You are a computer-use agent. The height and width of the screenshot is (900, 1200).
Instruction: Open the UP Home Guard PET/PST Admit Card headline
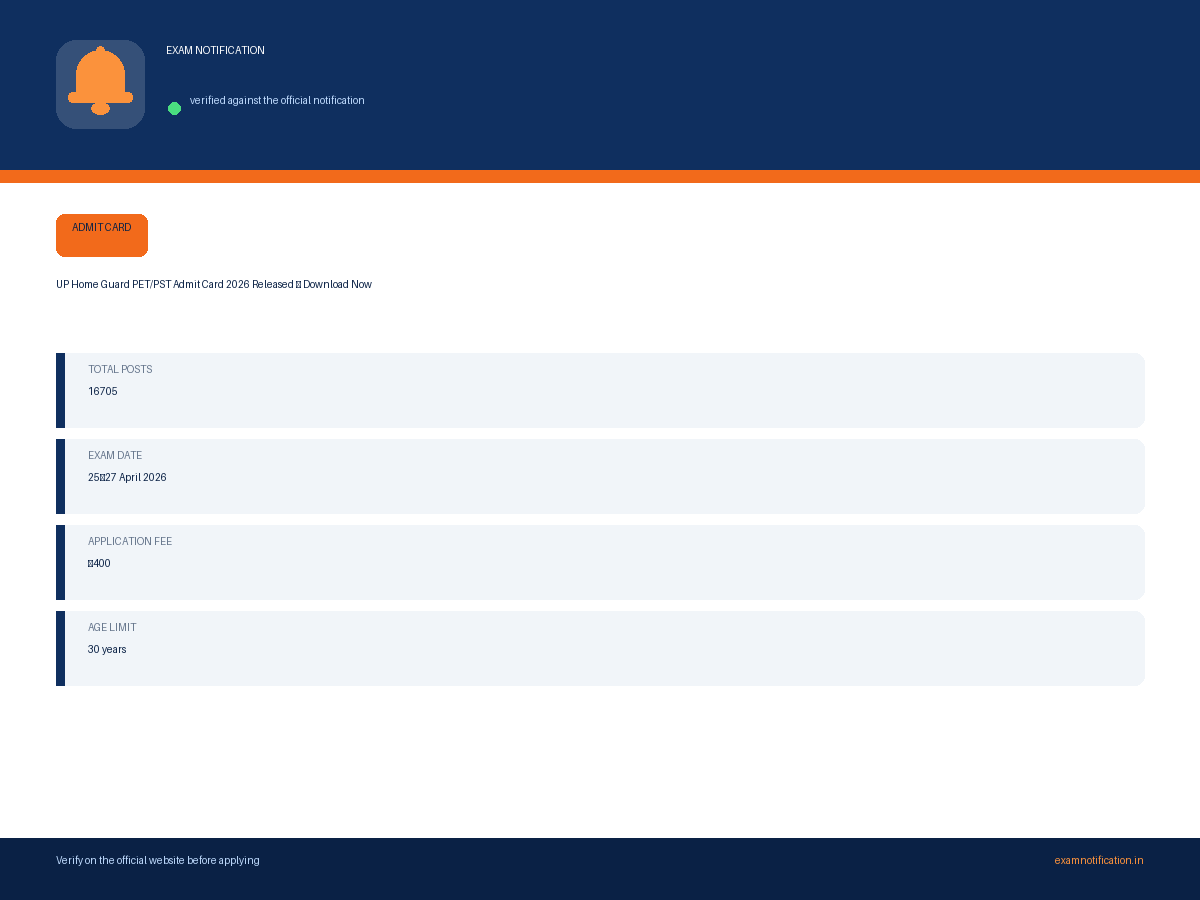214,284
